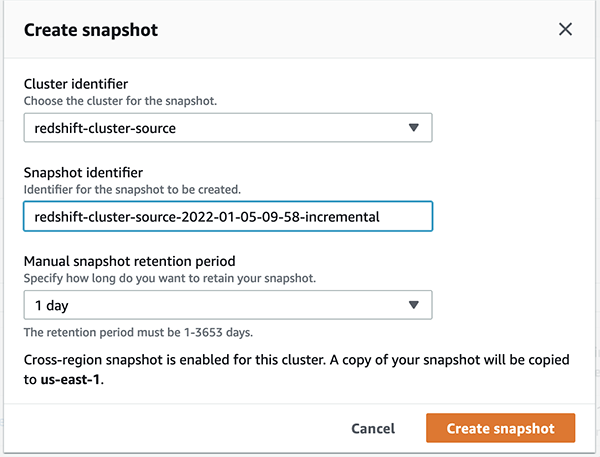Viewport: 600px width, 457px height.
Task: Focus the Snapshot identifier text field
Action: [x=228, y=216]
